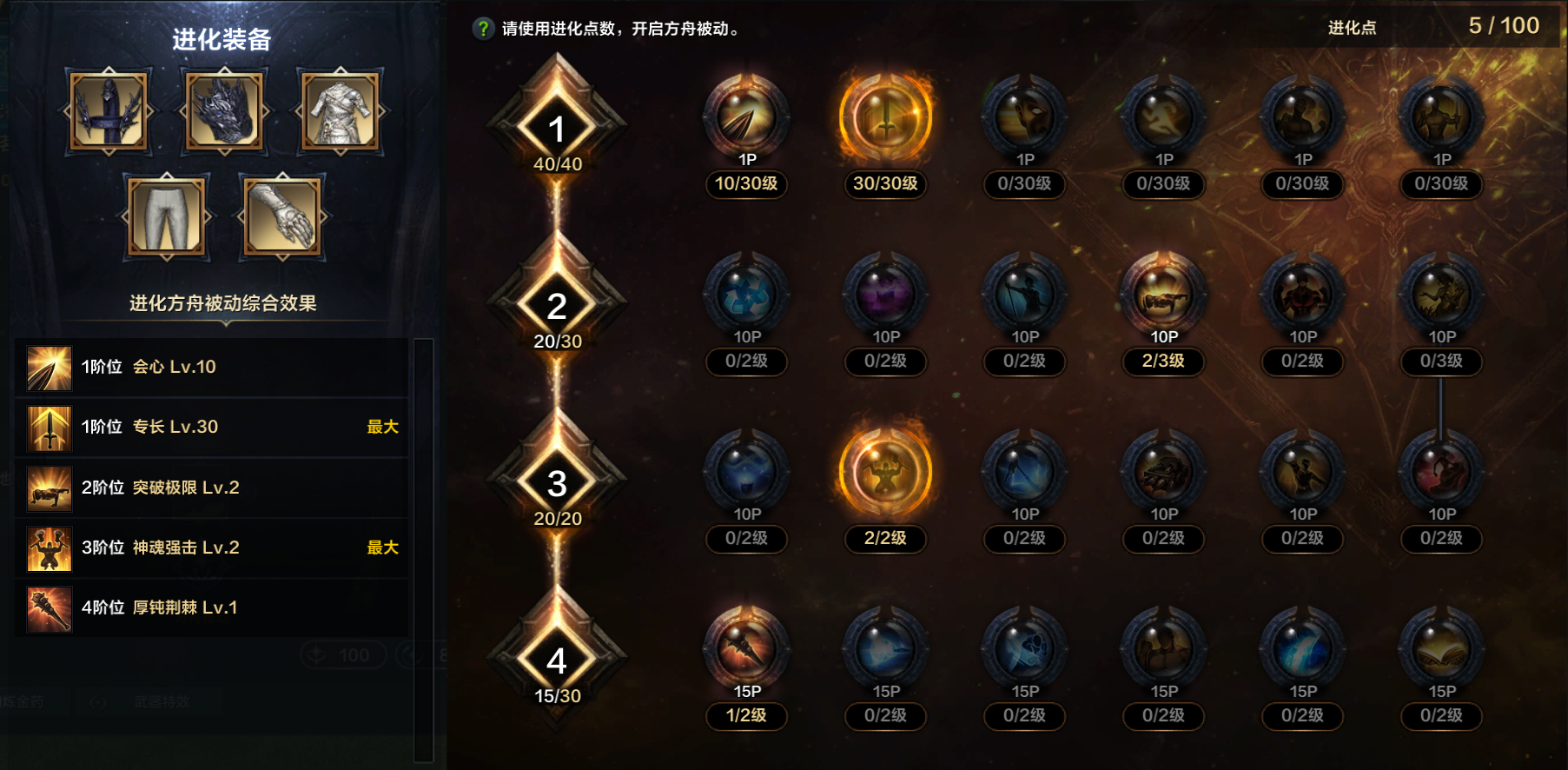Select the chest armor equipment icon
The width and height of the screenshot is (1568, 770).
(x=340, y=111)
